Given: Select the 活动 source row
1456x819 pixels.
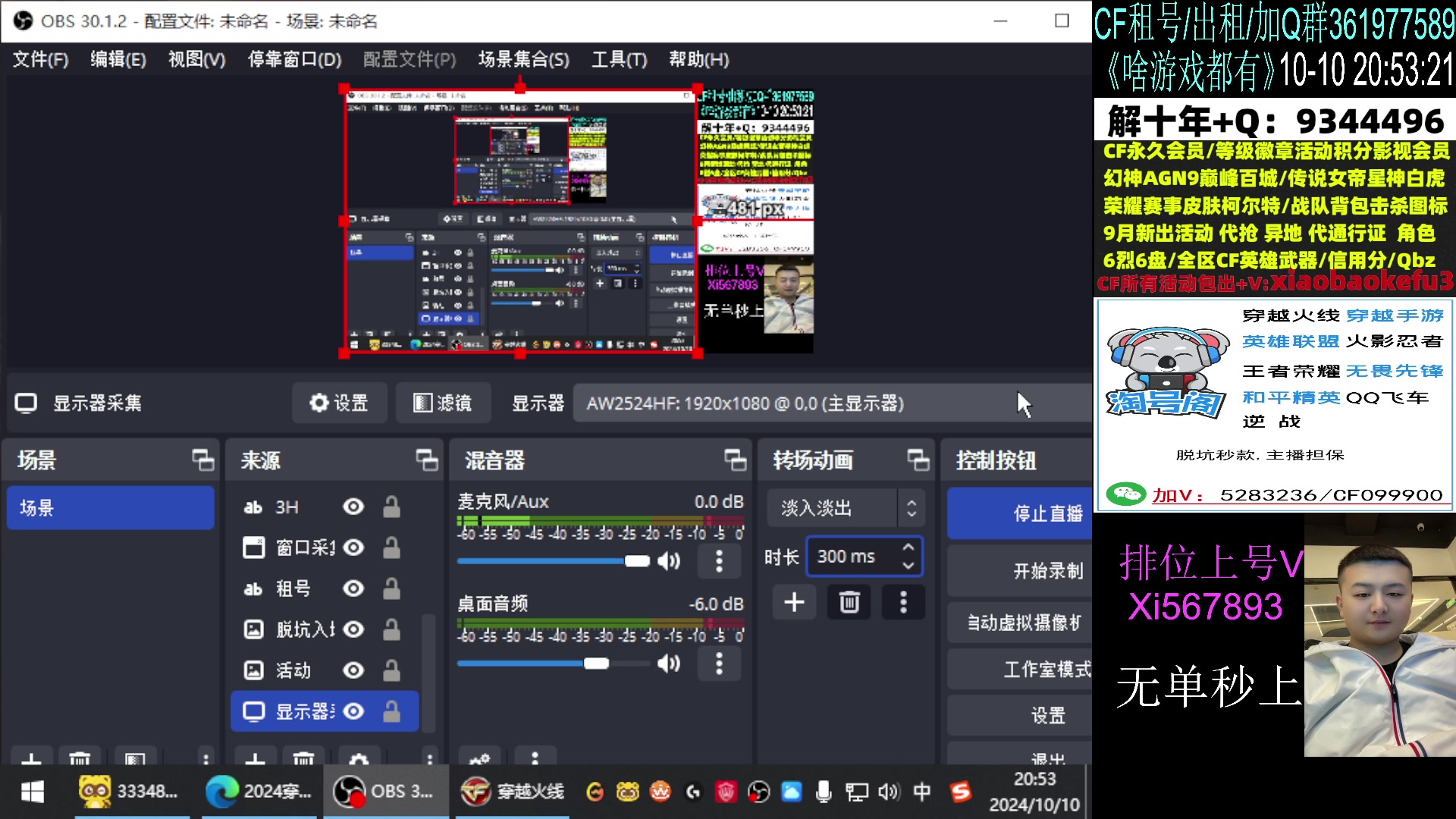Looking at the screenshot, I should click(325, 670).
